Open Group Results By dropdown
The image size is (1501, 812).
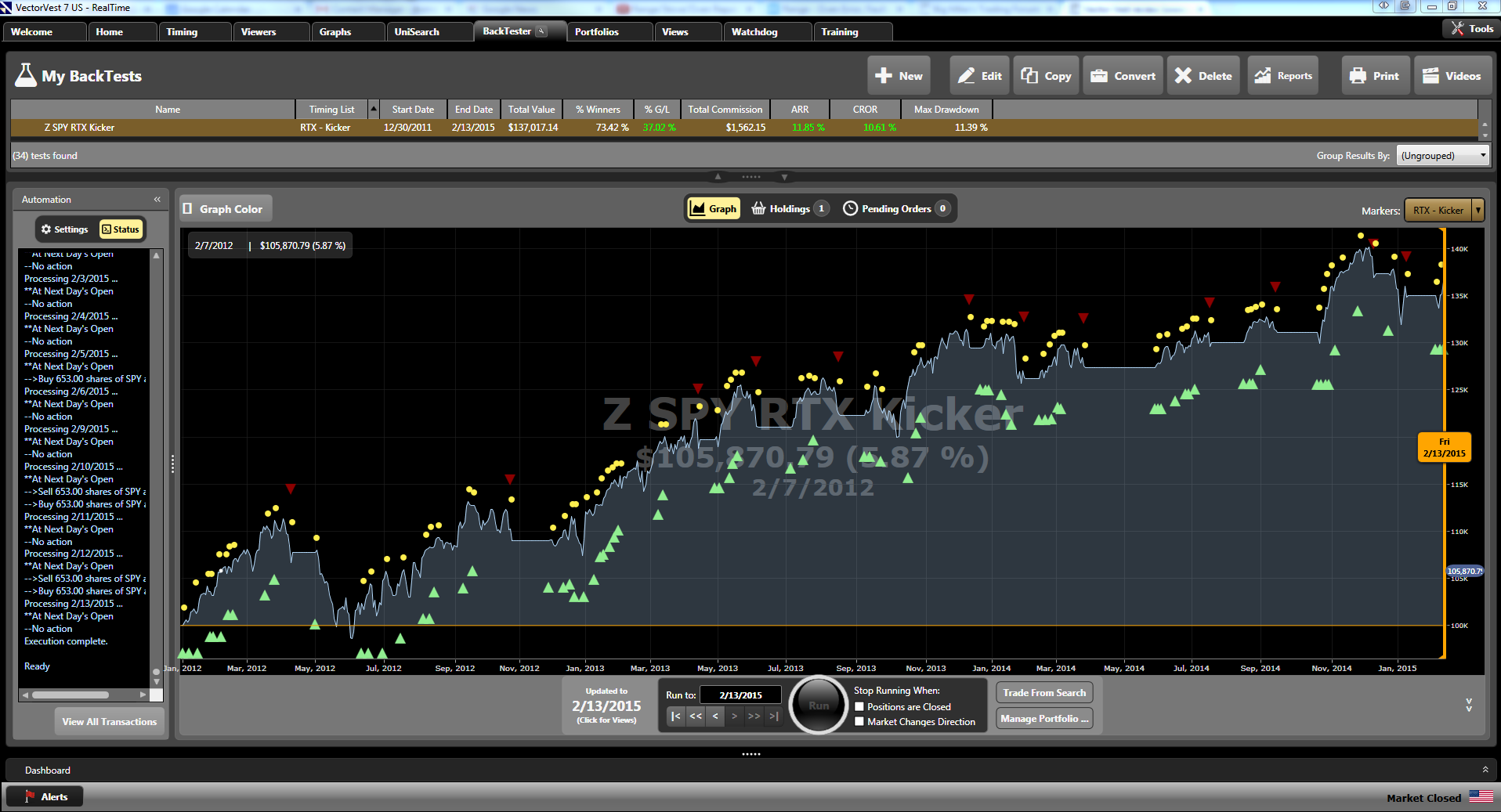click(x=1442, y=156)
